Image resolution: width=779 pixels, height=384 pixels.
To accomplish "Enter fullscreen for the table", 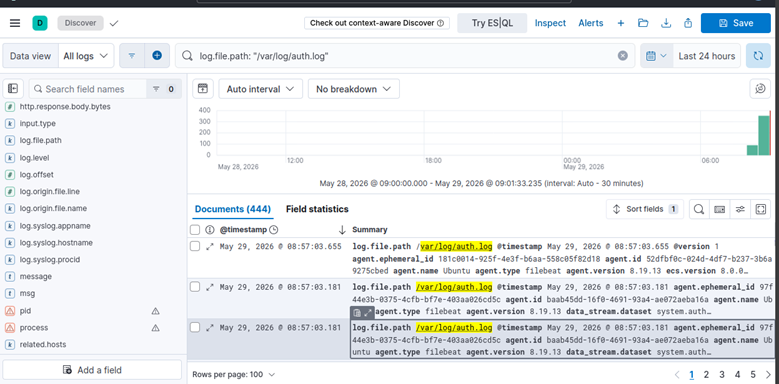I will [x=761, y=209].
